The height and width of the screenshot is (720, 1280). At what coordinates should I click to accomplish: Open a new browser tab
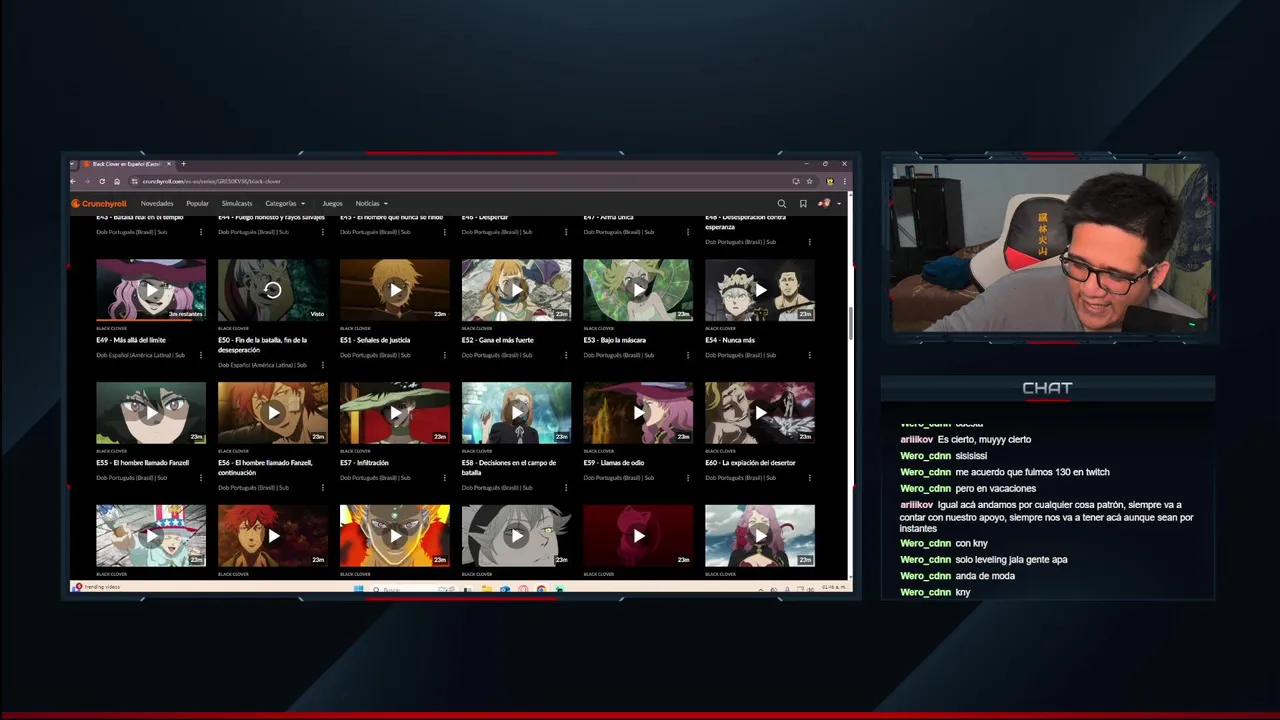coord(184,164)
